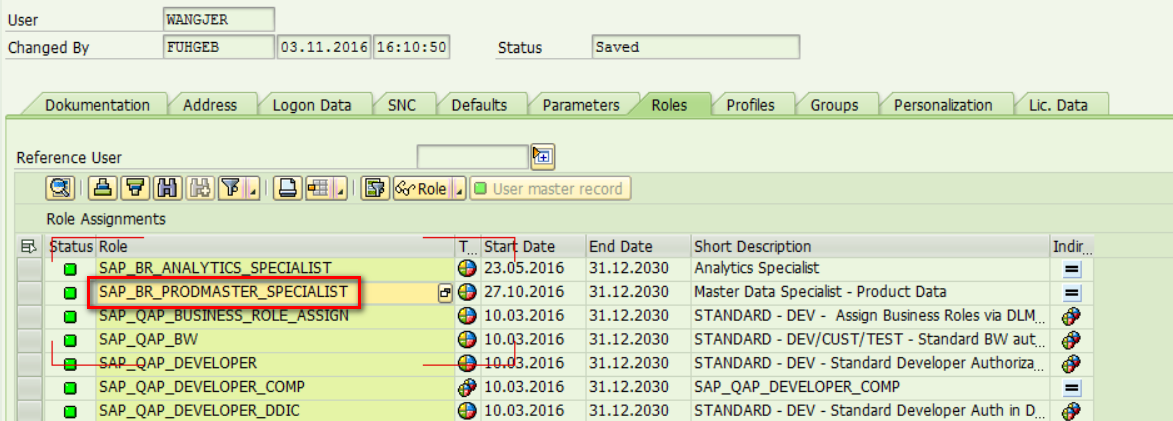This screenshot has height=421, width=1173.
Task: Click status indicator of SAP_BR_ANALYTICS_SPECIALIST row
Action: point(70,269)
